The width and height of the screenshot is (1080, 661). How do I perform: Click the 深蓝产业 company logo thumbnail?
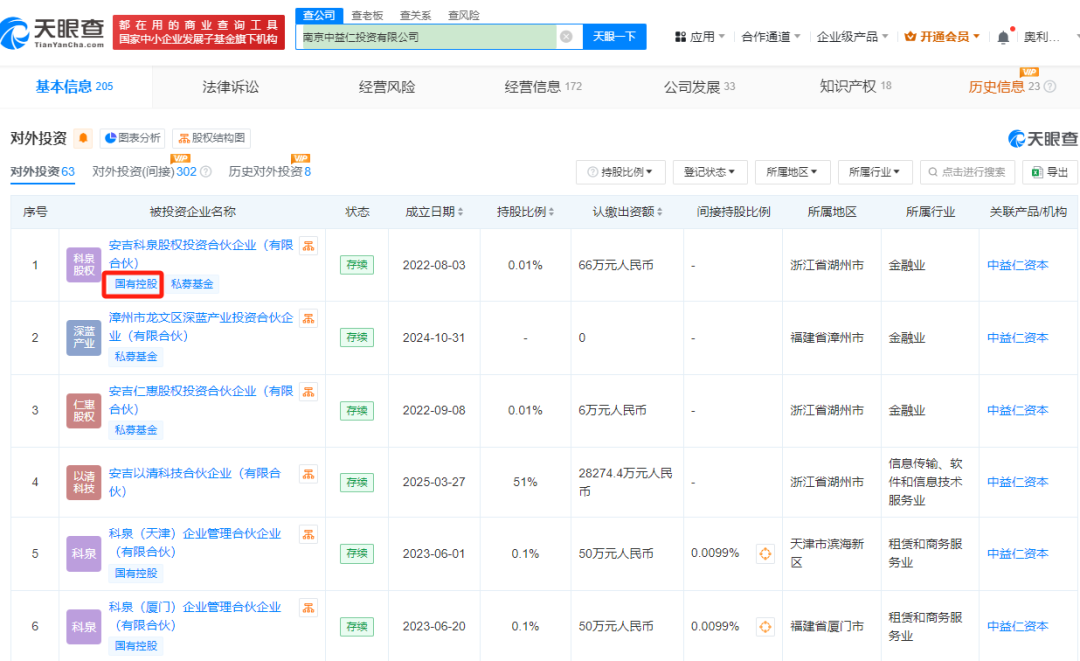[83, 337]
